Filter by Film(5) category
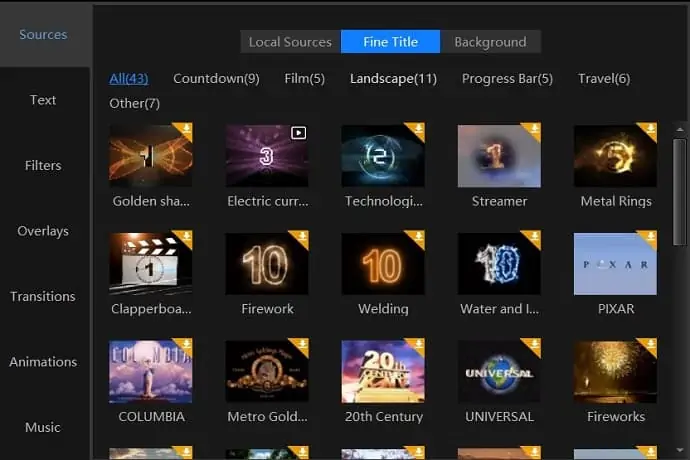 (305, 78)
